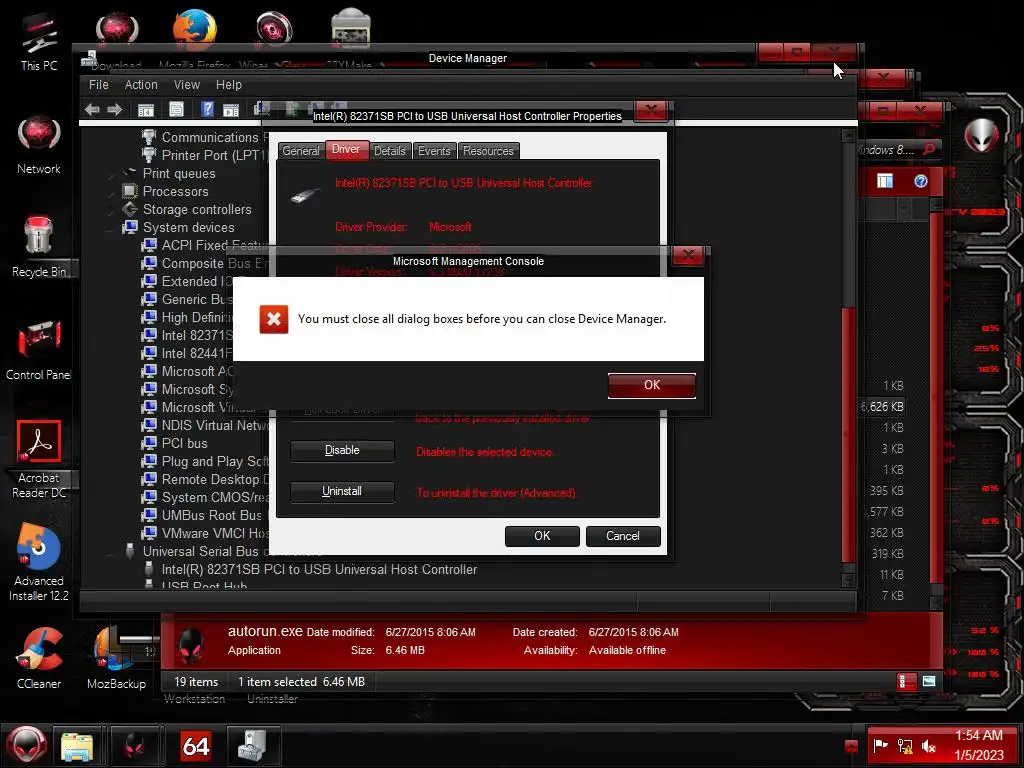
Task: Click the red 64 taskbar icon
Action: point(196,746)
